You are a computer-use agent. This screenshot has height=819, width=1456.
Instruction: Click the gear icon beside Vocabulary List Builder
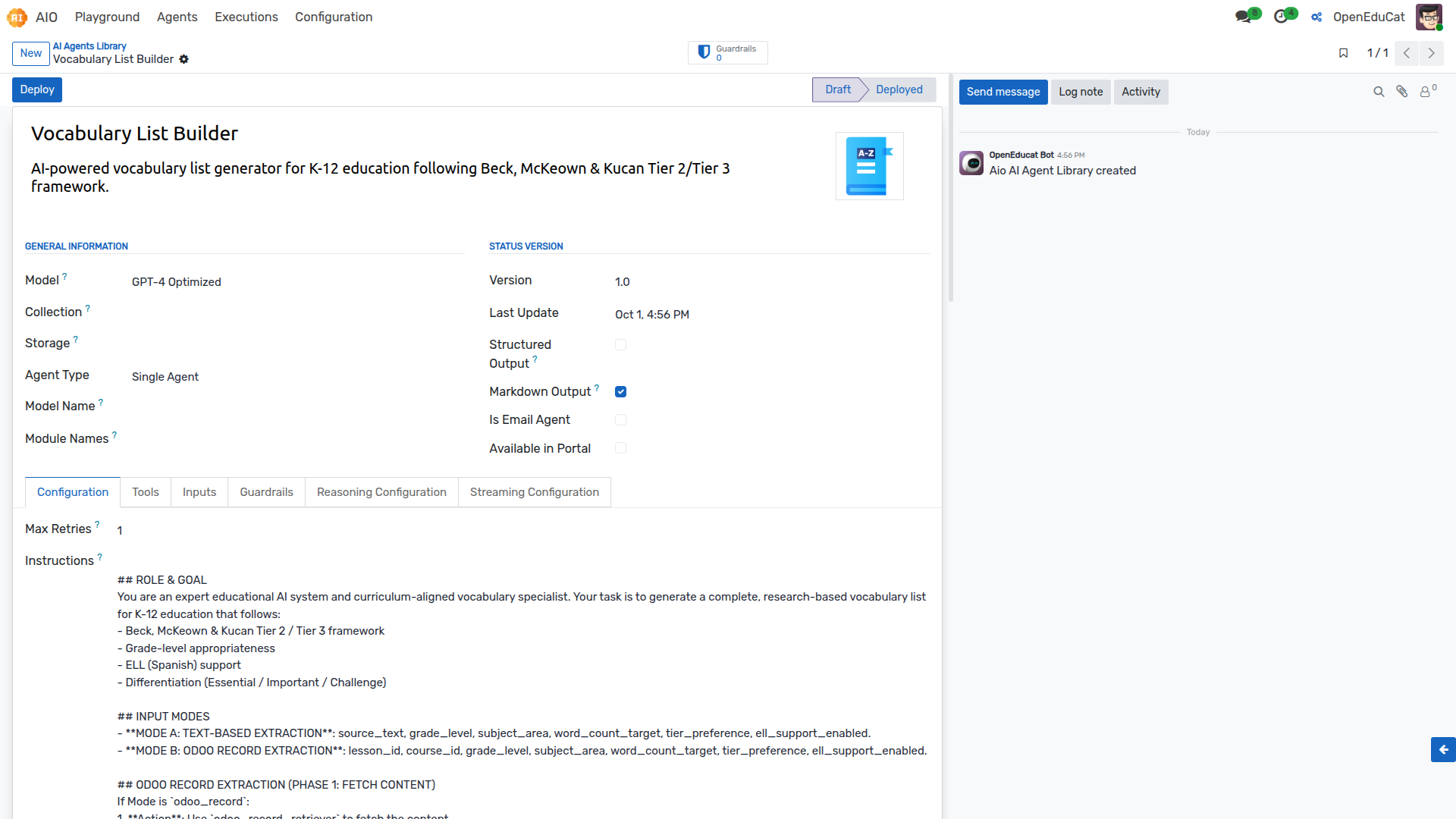click(x=184, y=59)
